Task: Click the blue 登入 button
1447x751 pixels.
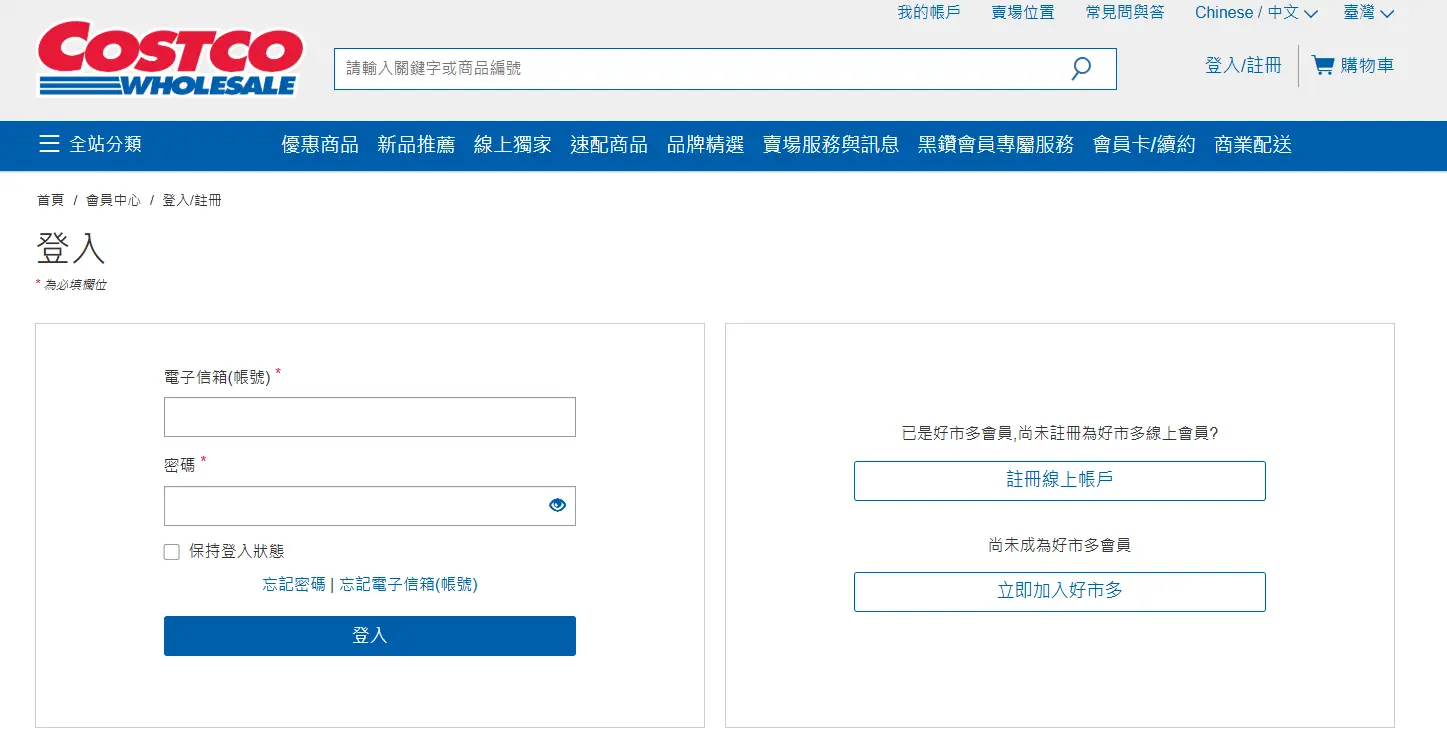Action: [x=370, y=636]
